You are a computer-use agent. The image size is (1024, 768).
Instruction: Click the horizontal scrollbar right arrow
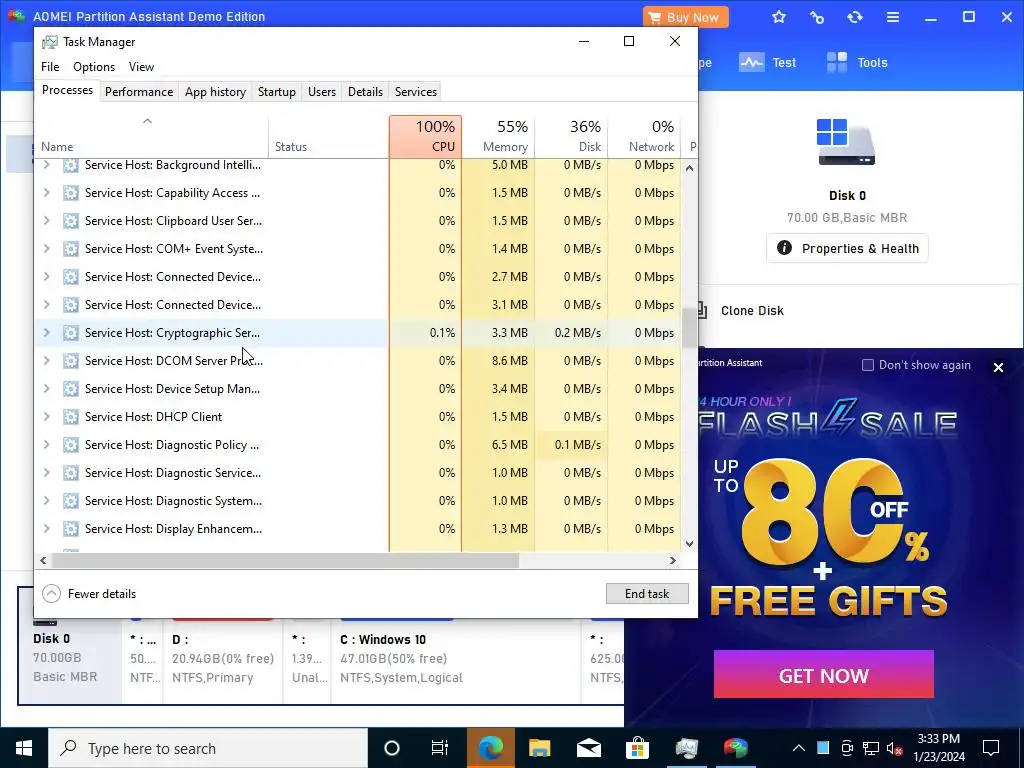(x=673, y=560)
